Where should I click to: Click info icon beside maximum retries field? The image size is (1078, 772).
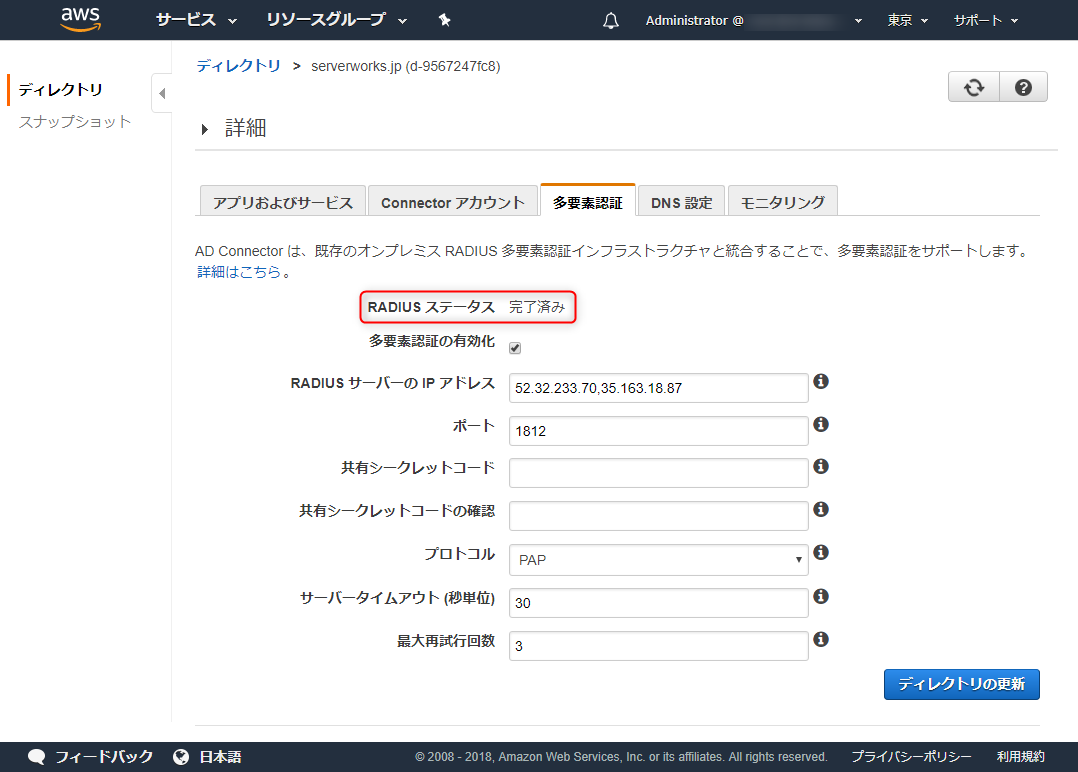[x=821, y=640]
